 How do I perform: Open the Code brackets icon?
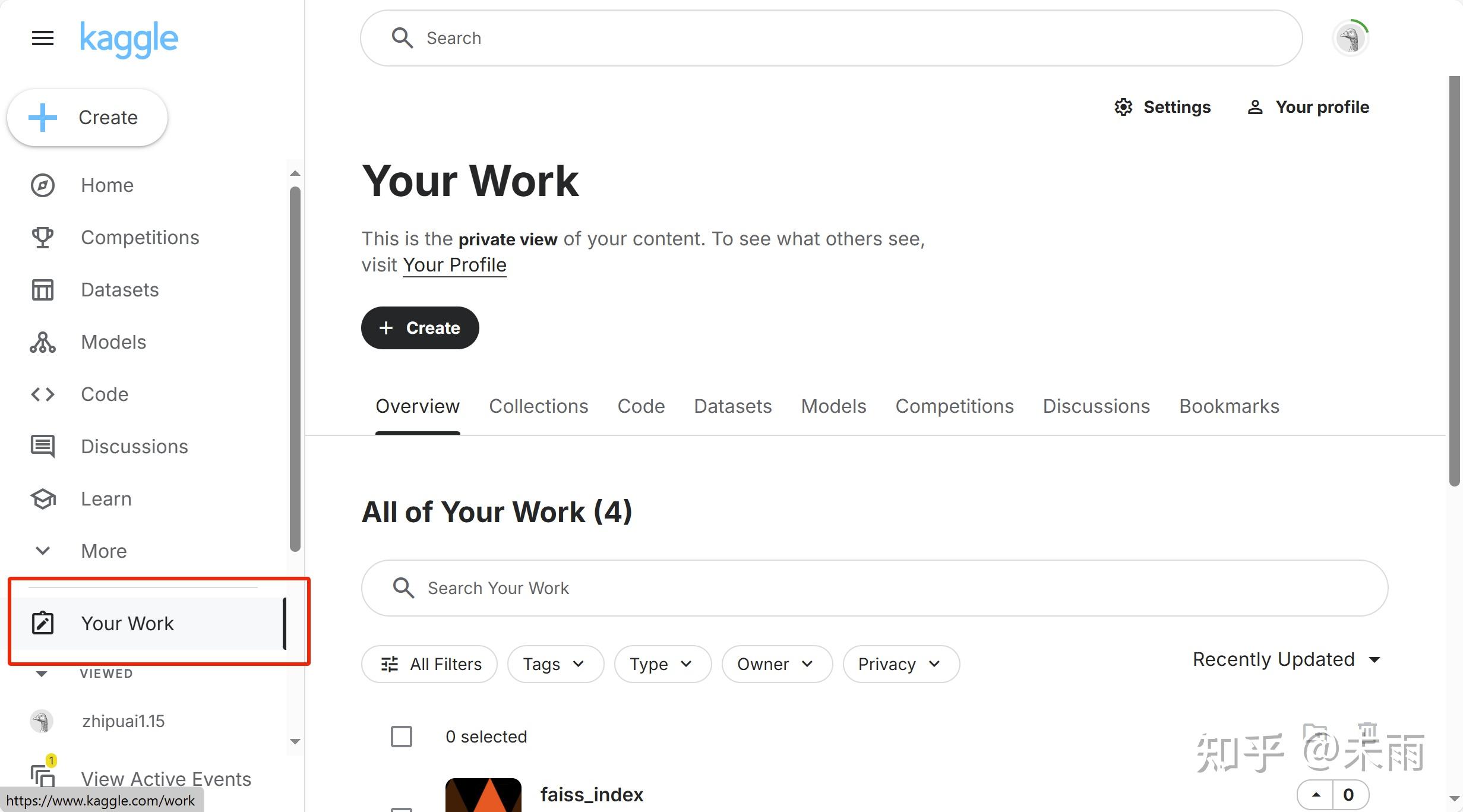click(42, 394)
